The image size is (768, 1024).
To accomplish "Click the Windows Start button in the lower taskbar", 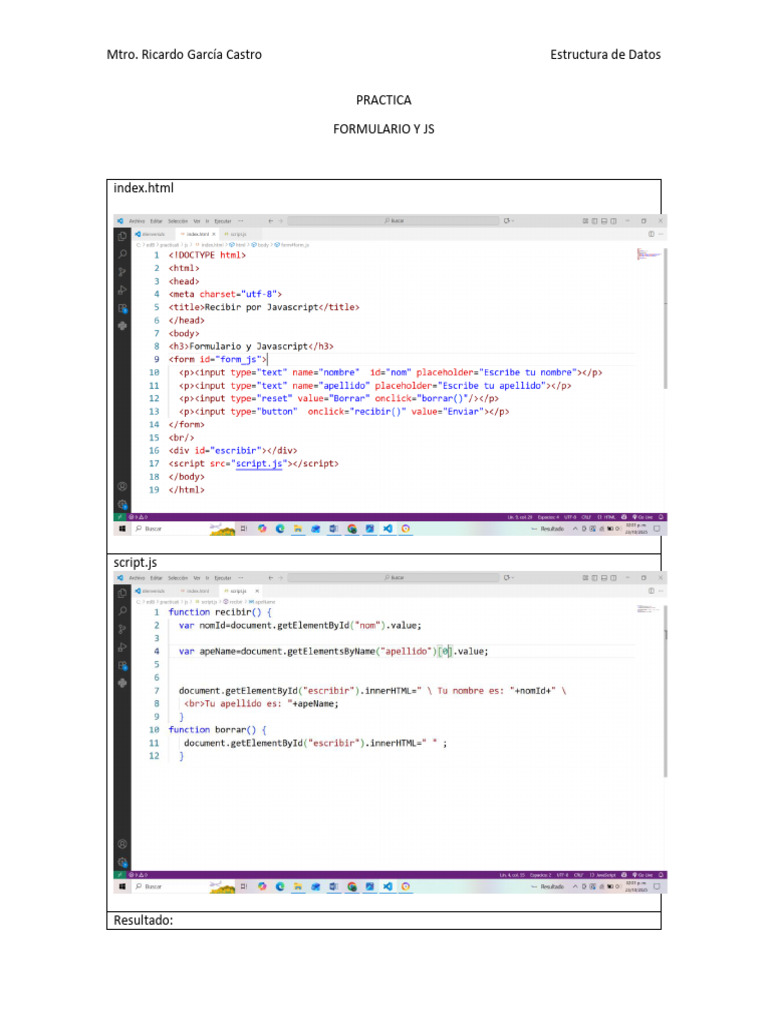I will click(x=122, y=886).
